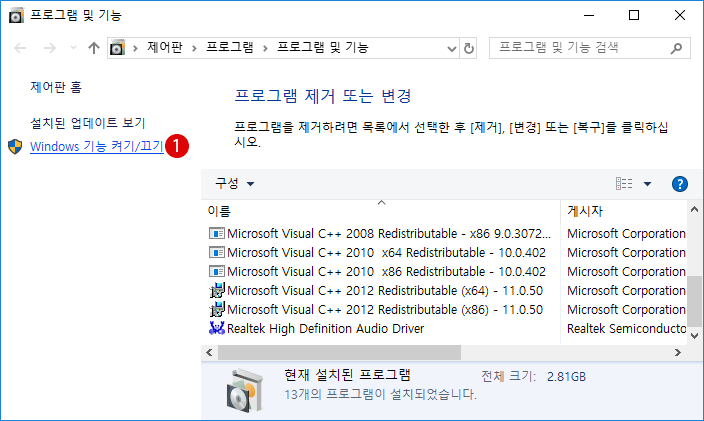Click the view mode icon

(624, 184)
